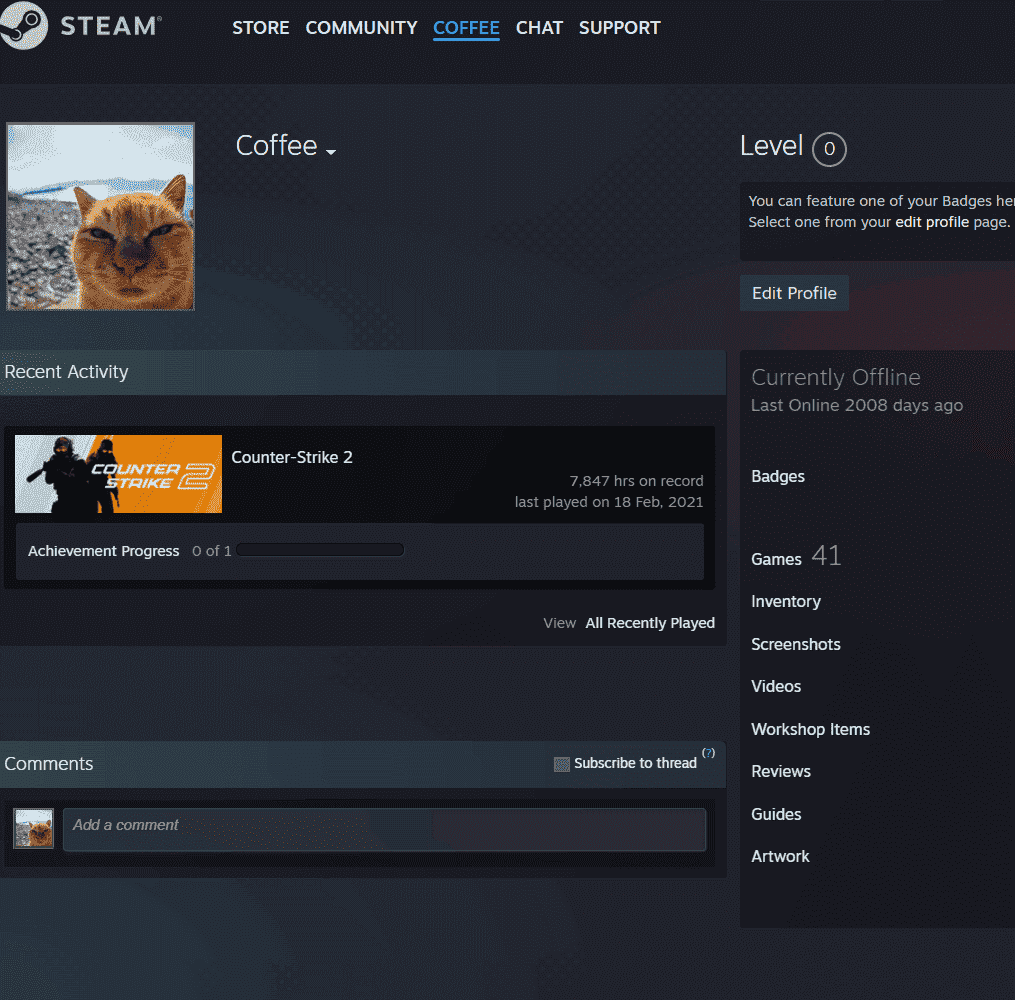
Task: Open the Screenshots link
Action: [796, 644]
